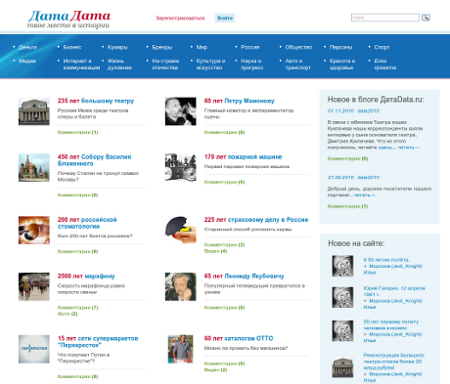Open article 15 лет сети супермаркетов Перекресток
The width and height of the screenshot is (450, 384).
[x=98, y=342]
